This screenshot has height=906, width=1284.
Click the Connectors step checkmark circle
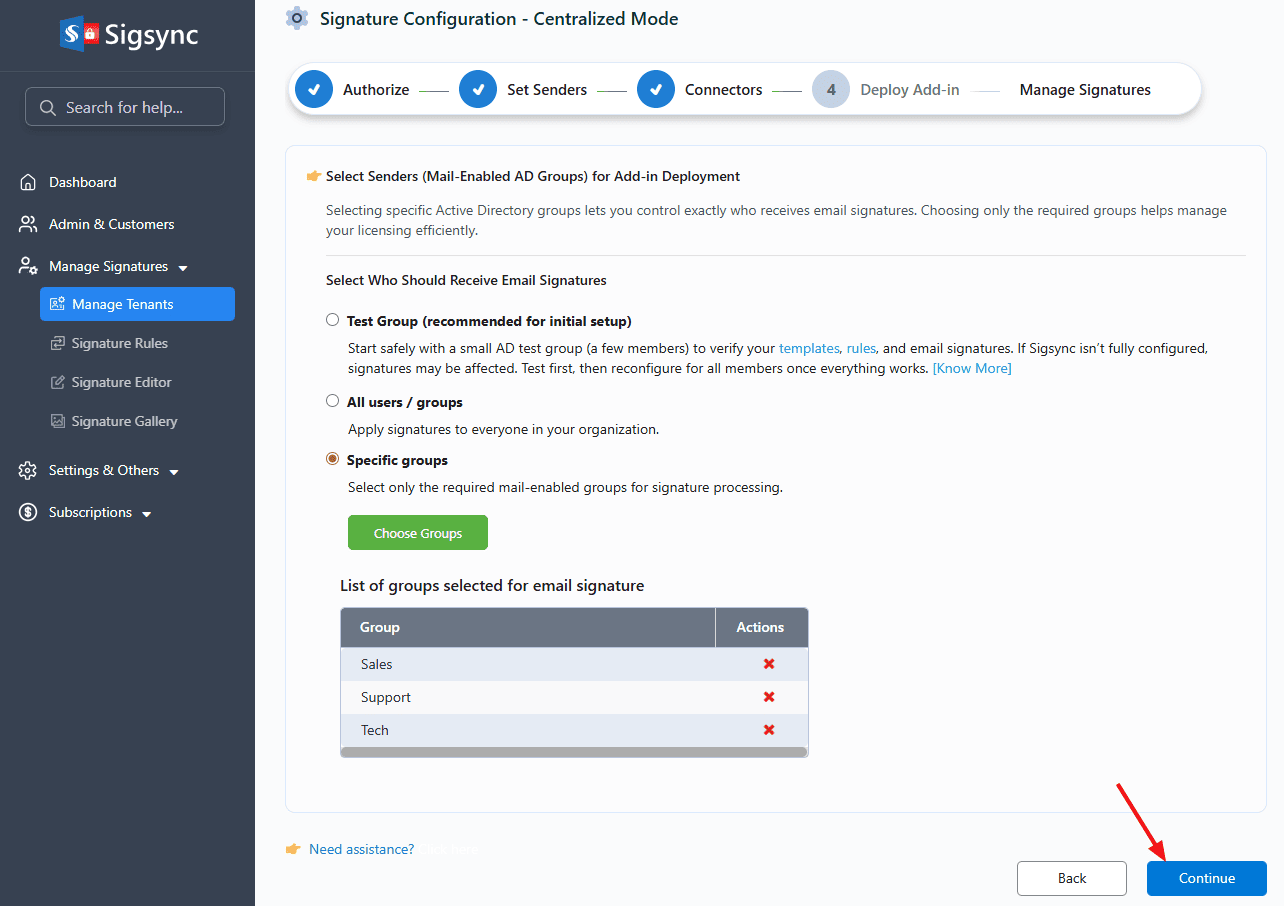tap(656, 90)
